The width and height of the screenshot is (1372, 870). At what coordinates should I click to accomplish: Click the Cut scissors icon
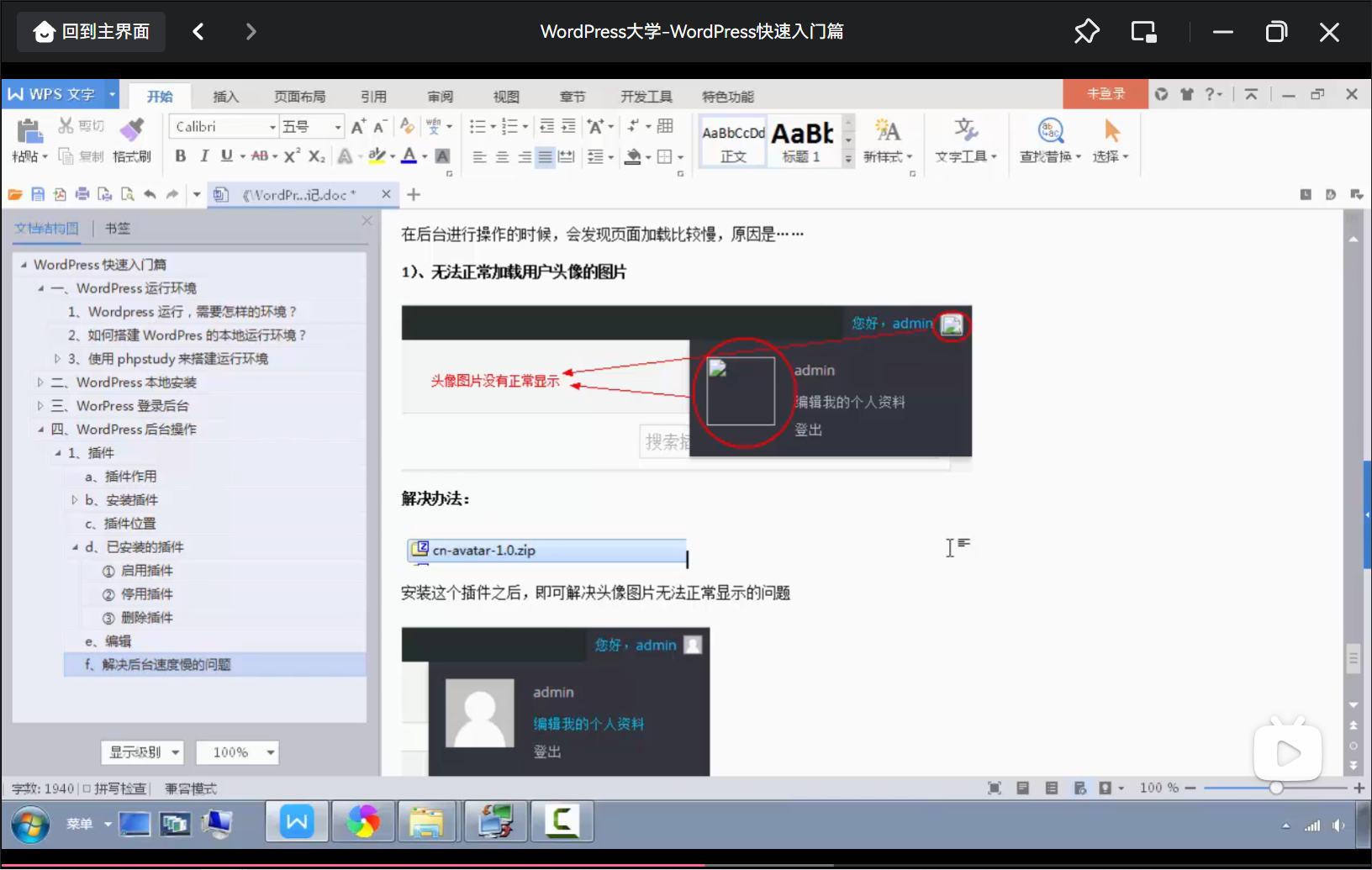[x=66, y=126]
